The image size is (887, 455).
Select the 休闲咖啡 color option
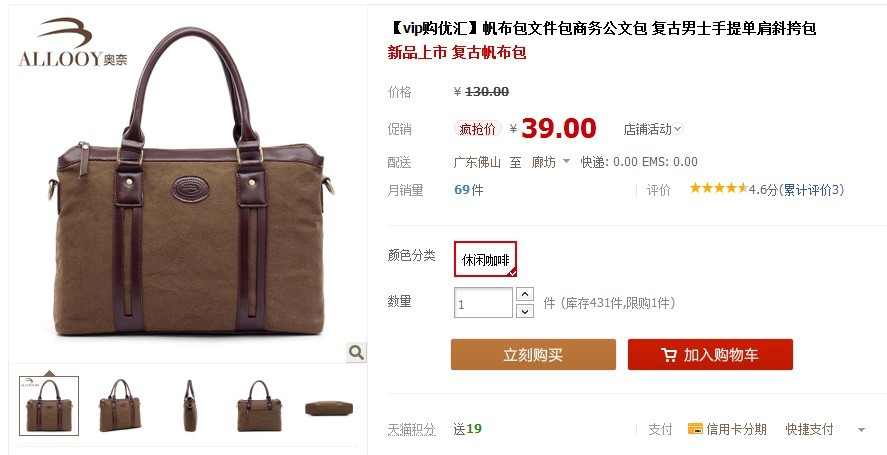click(485, 259)
